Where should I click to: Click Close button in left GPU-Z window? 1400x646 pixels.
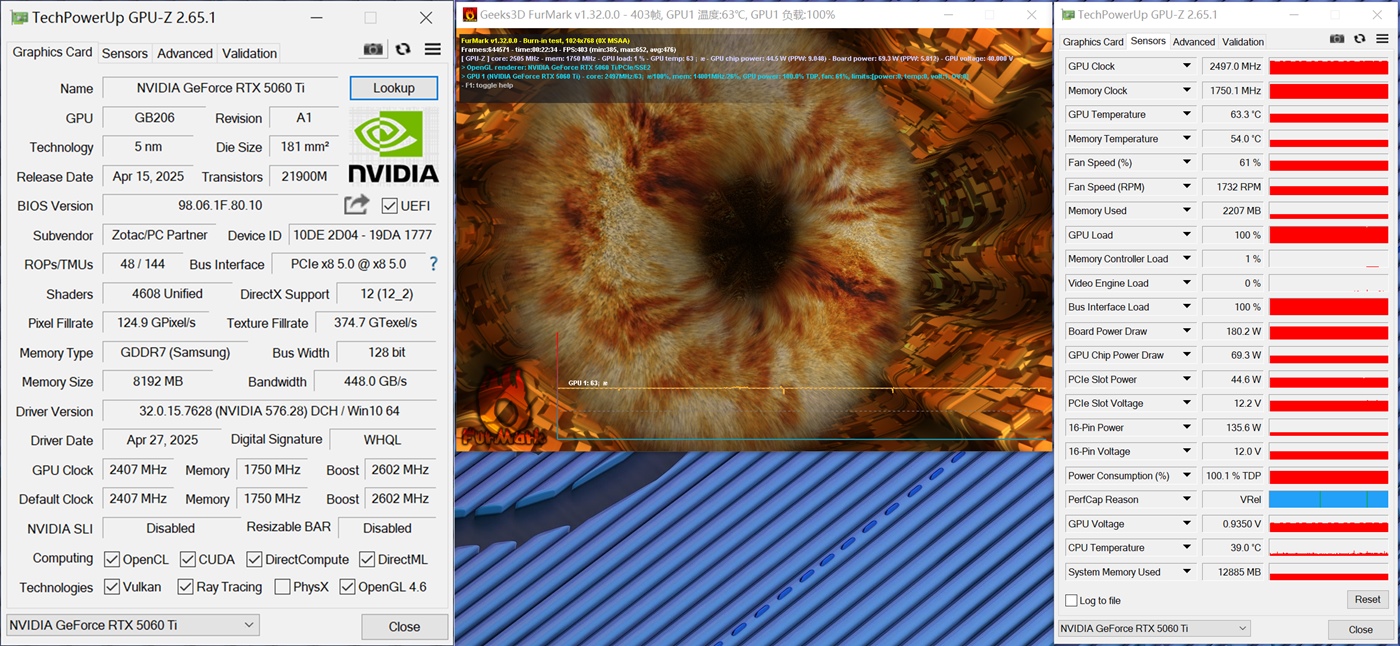pos(404,626)
